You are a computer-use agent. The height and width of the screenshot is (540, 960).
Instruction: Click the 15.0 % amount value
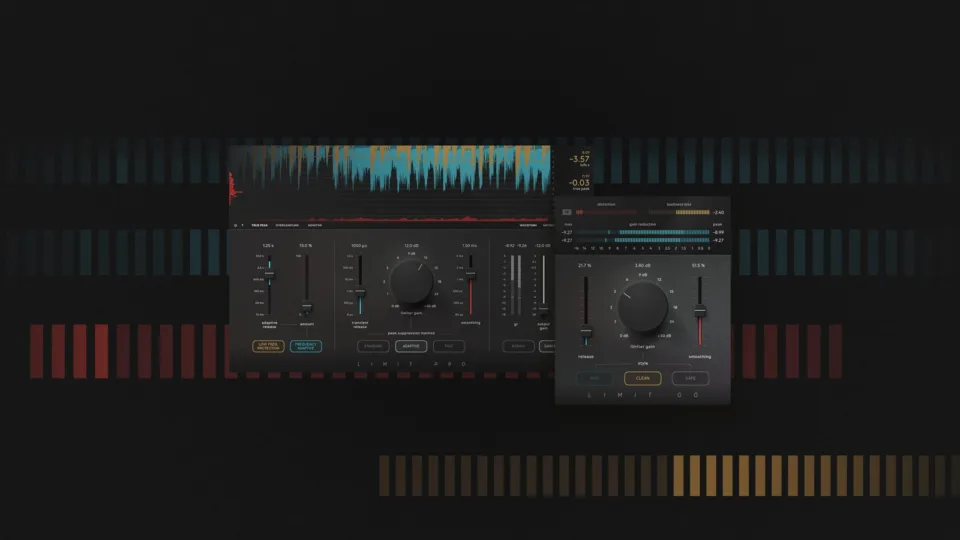tap(306, 246)
